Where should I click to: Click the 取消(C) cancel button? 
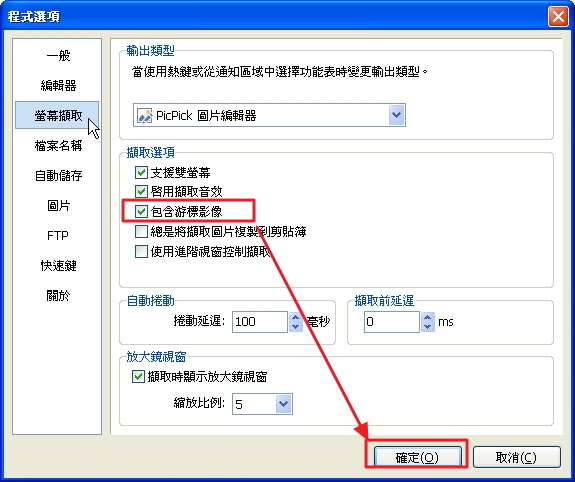pos(516,457)
